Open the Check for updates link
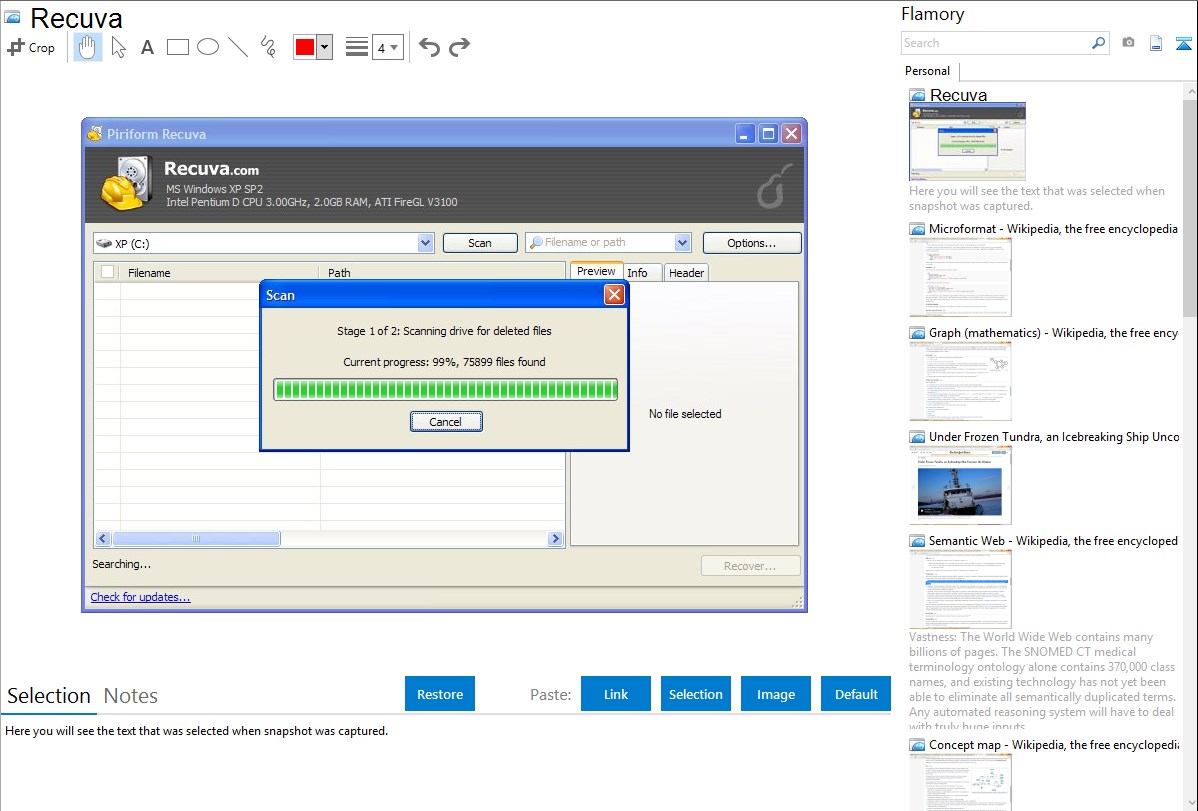 pyautogui.click(x=141, y=597)
